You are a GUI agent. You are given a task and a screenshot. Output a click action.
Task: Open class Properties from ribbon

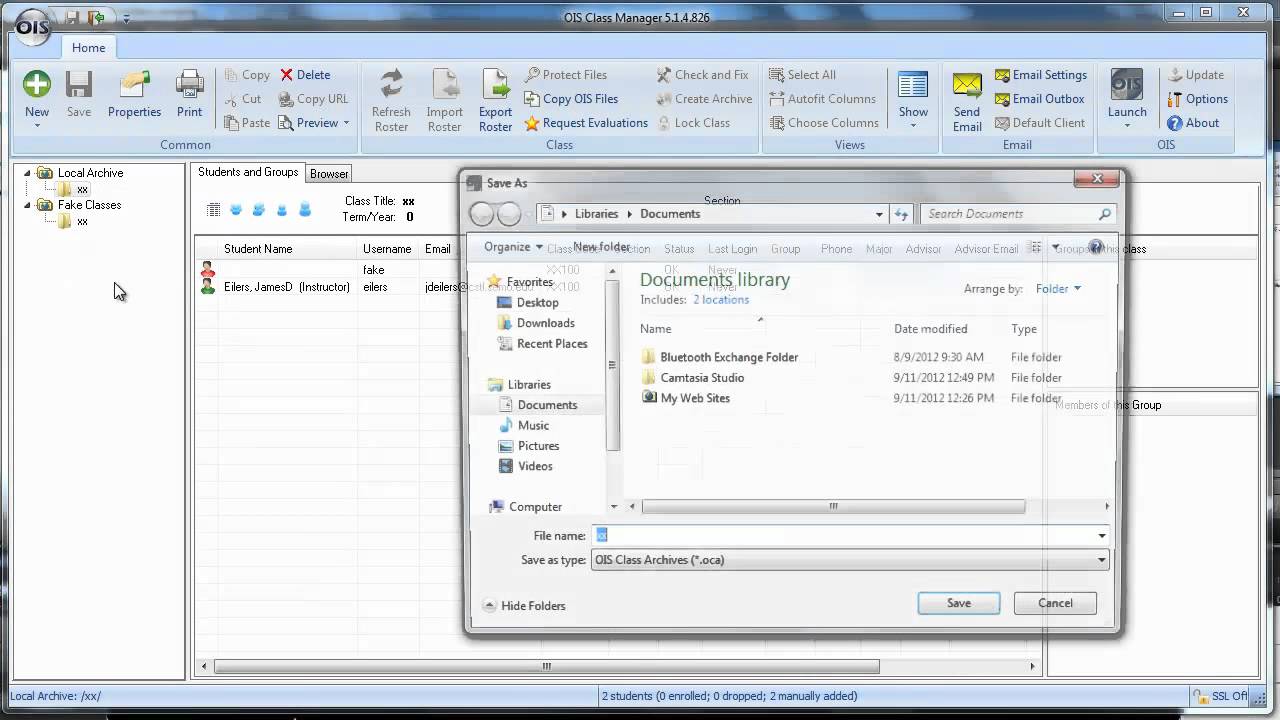point(134,95)
